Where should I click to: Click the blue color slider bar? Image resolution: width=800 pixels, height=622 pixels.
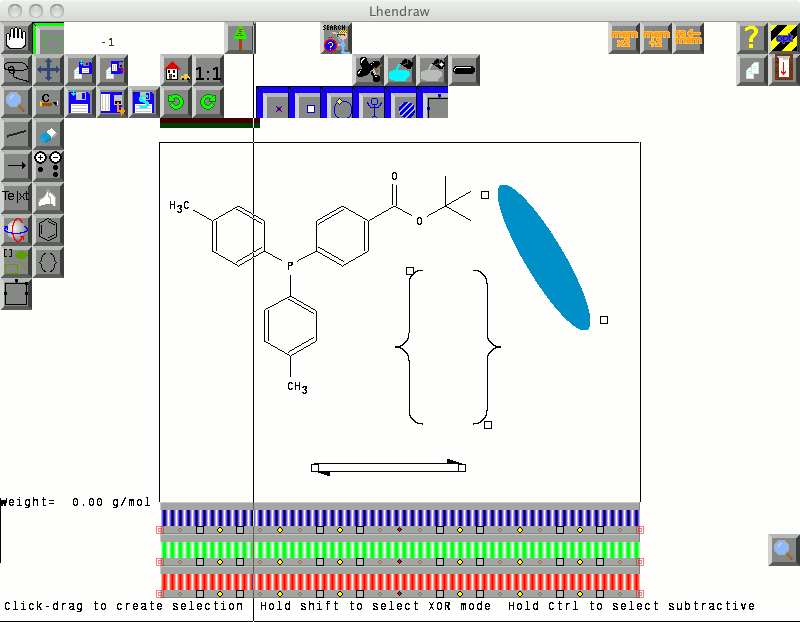400,517
